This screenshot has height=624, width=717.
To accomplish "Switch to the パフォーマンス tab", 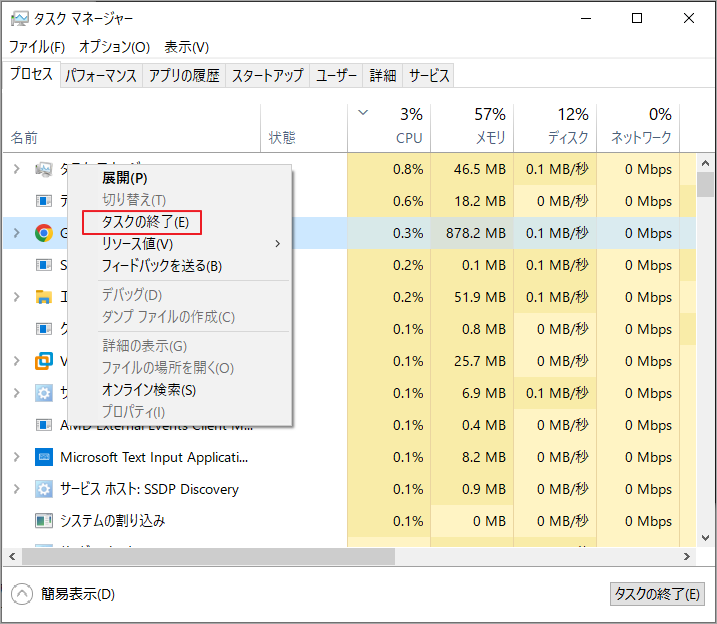I will tap(101, 76).
